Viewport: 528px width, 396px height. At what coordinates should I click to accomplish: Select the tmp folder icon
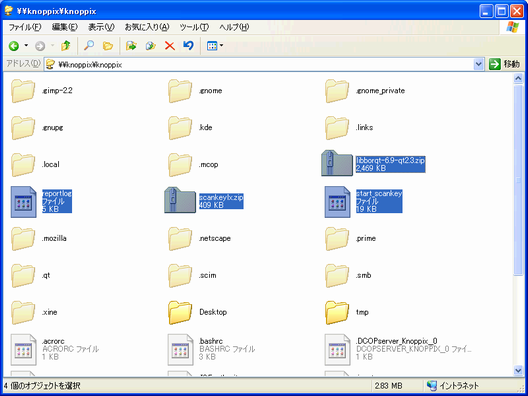pyautogui.click(x=337, y=313)
